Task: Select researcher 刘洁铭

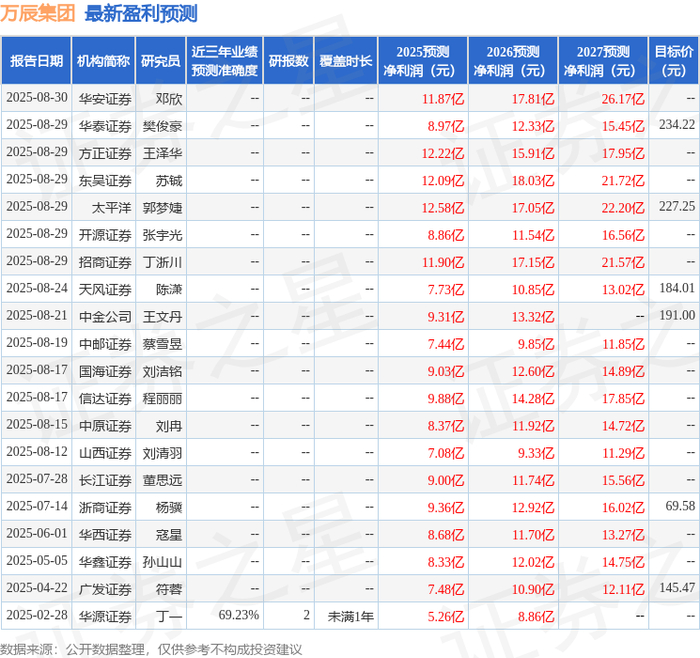Action: (x=162, y=371)
